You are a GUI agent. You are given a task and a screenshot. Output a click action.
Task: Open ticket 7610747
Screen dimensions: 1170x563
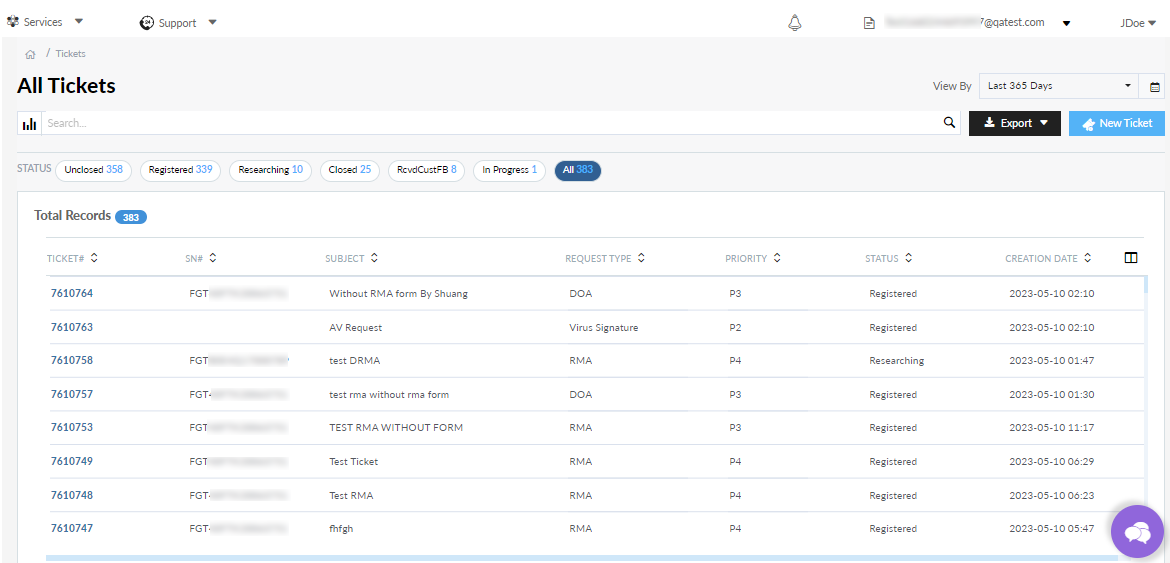pyautogui.click(x=72, y=528)
